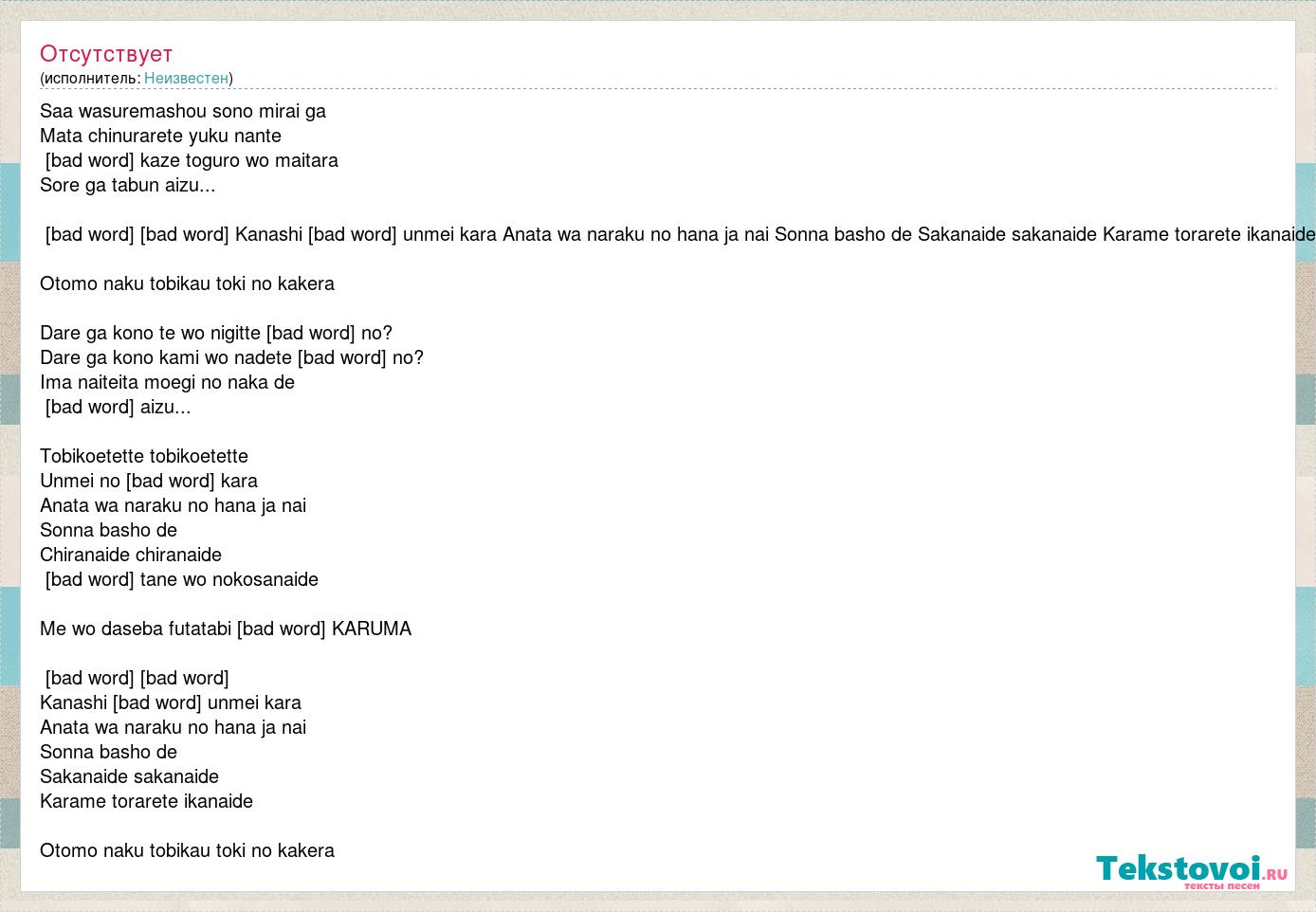Click the line Dare ga kono te wo nigitte

pyautogui.click(x=216, y=333)
